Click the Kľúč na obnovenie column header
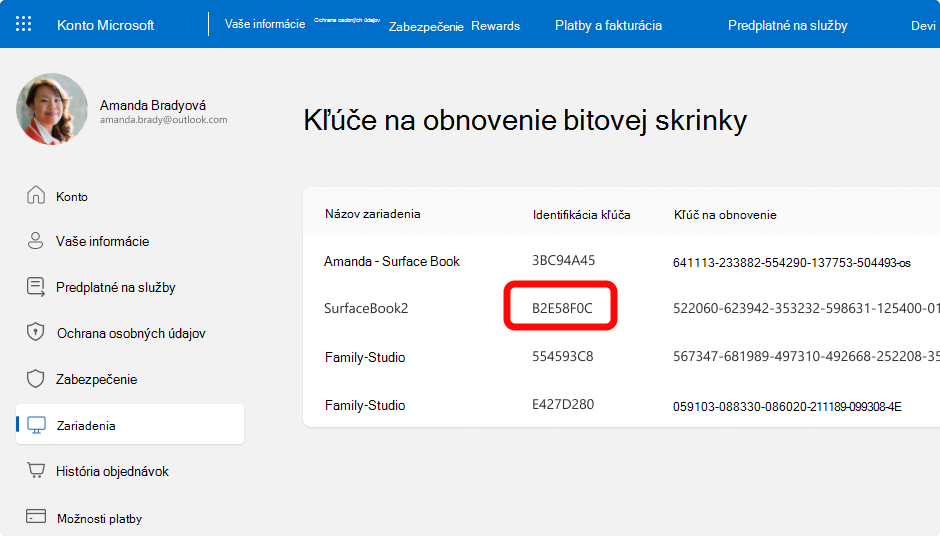940x536 pixels. [725, 215]
